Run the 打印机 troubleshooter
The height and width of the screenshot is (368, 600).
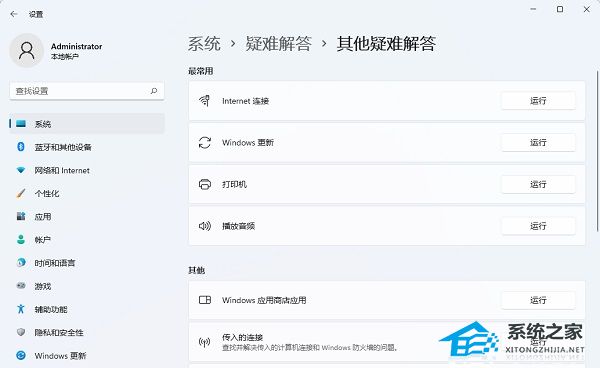pyautogui.click(x=538, y=184)
